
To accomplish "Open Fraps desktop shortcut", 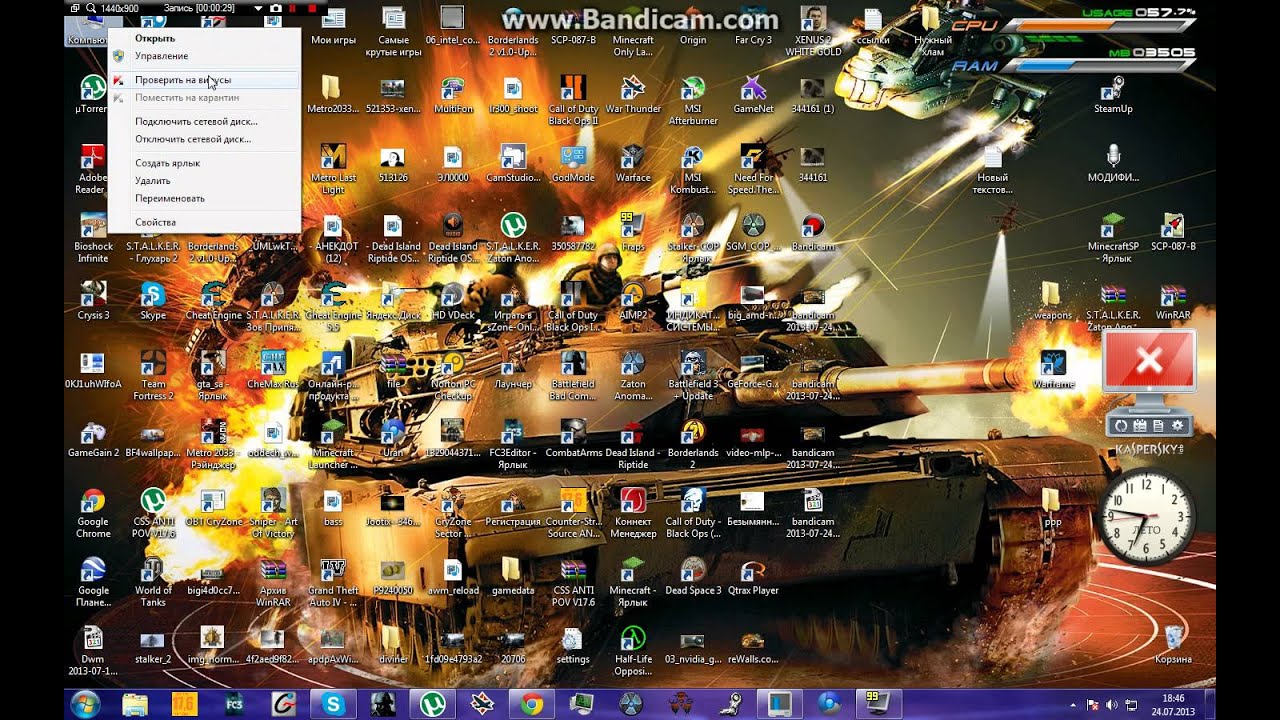I will tap(633, 231).
